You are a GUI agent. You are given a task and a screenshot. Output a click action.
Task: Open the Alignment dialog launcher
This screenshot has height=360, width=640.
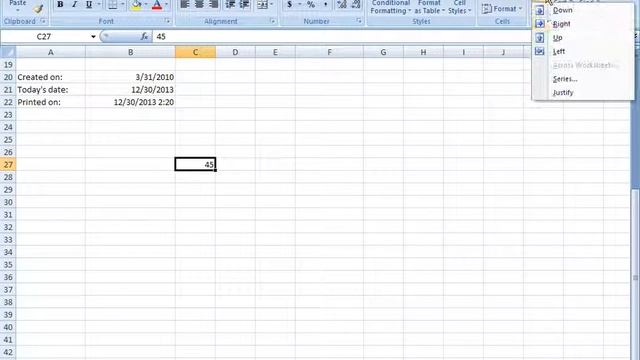tap(273, 21)
